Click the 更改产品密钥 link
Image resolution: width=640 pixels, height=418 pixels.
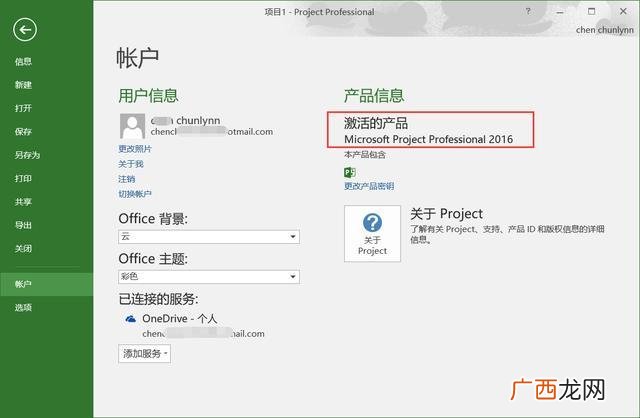pyautogui.click(x=369, y=186)
